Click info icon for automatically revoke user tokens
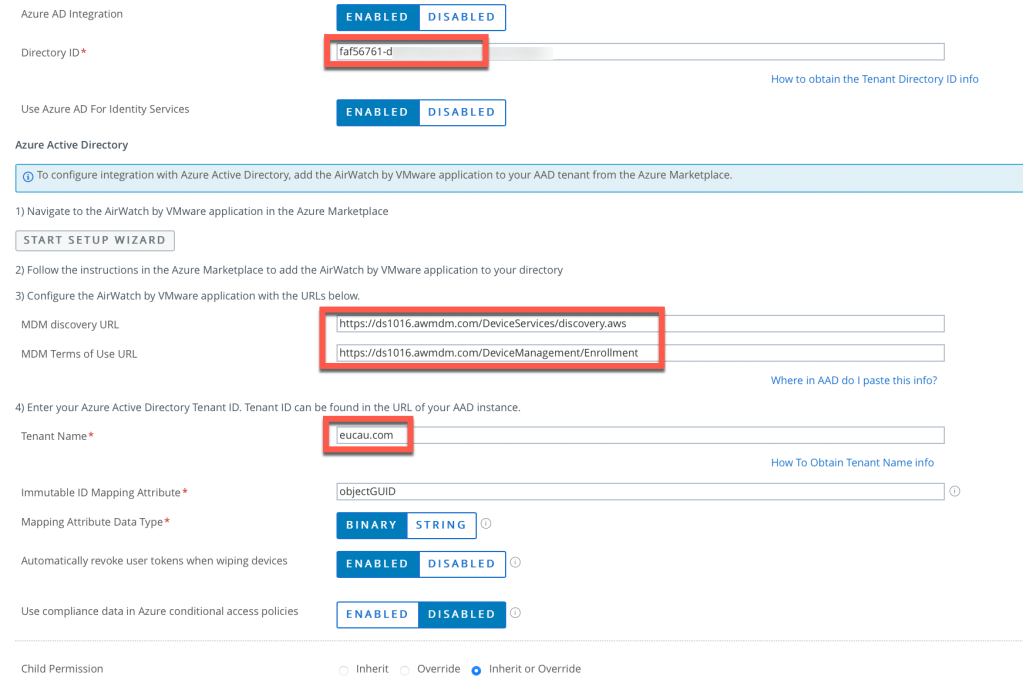Image resolution: width=1023 pixels, height=686 pixels. (515, 563)
